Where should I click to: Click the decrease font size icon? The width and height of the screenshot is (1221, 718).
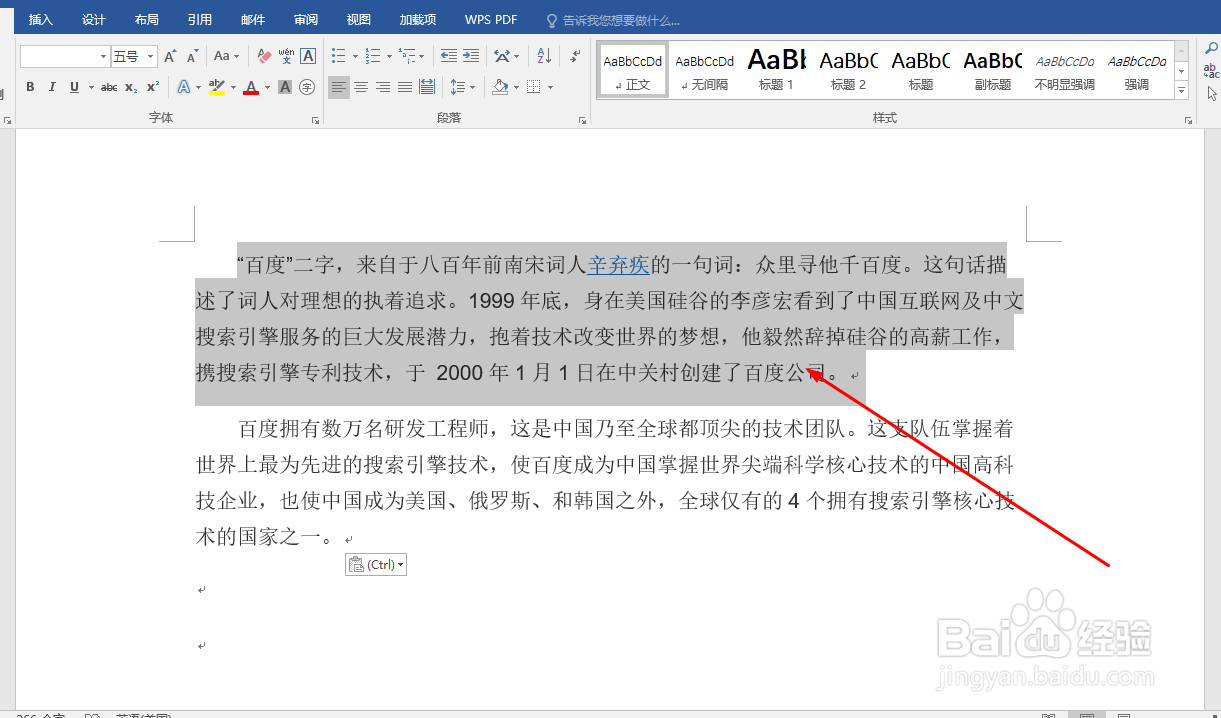click(x=190, y=56)
